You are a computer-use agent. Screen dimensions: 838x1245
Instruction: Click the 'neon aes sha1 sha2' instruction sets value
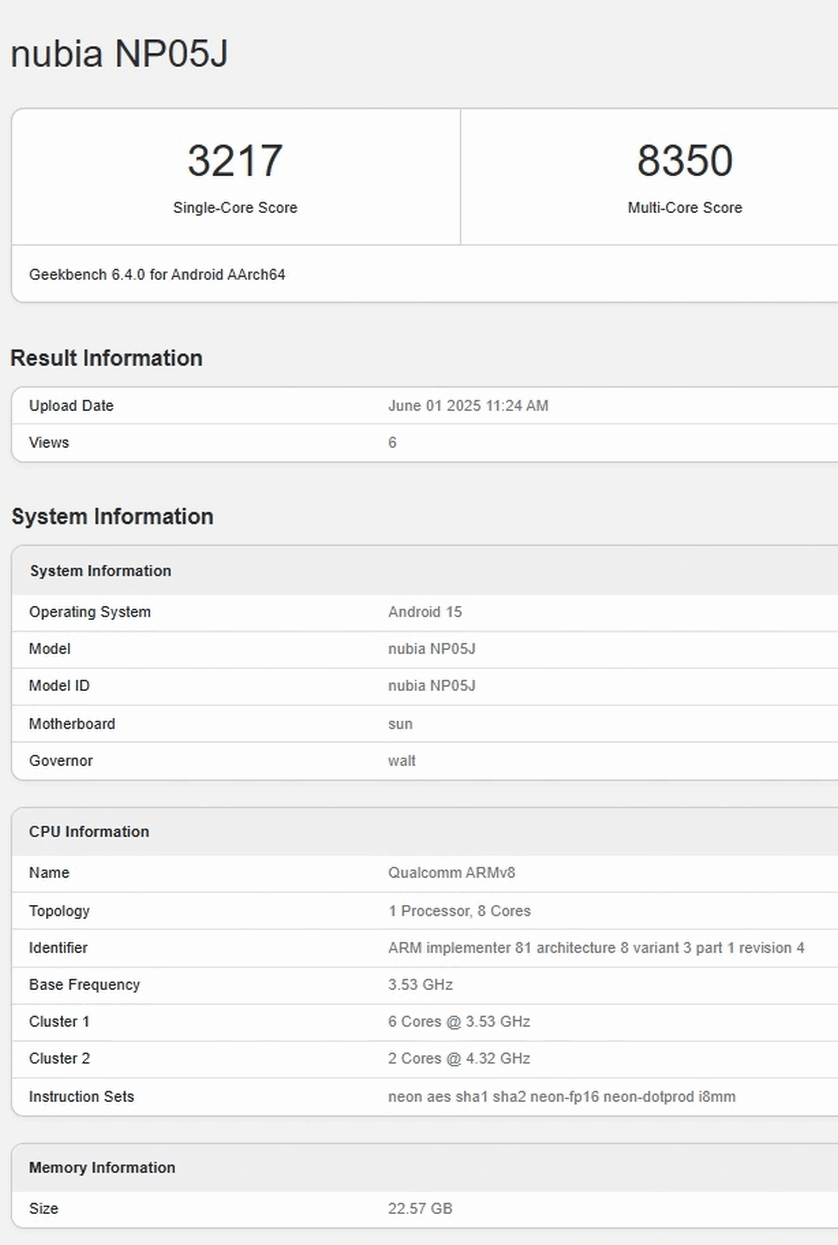pyautogui.click(x=562, y=1097)
